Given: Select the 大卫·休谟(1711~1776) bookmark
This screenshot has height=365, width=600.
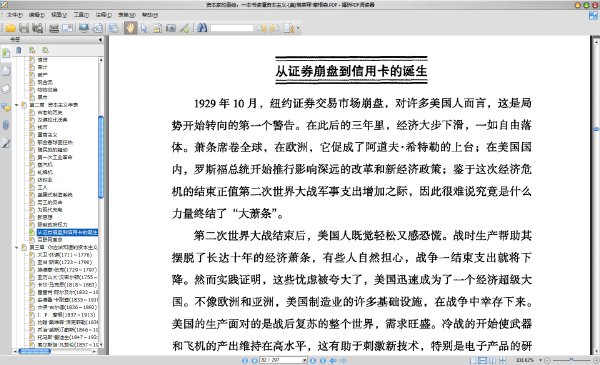Looking at the screenshot, I should pos(64,255).
